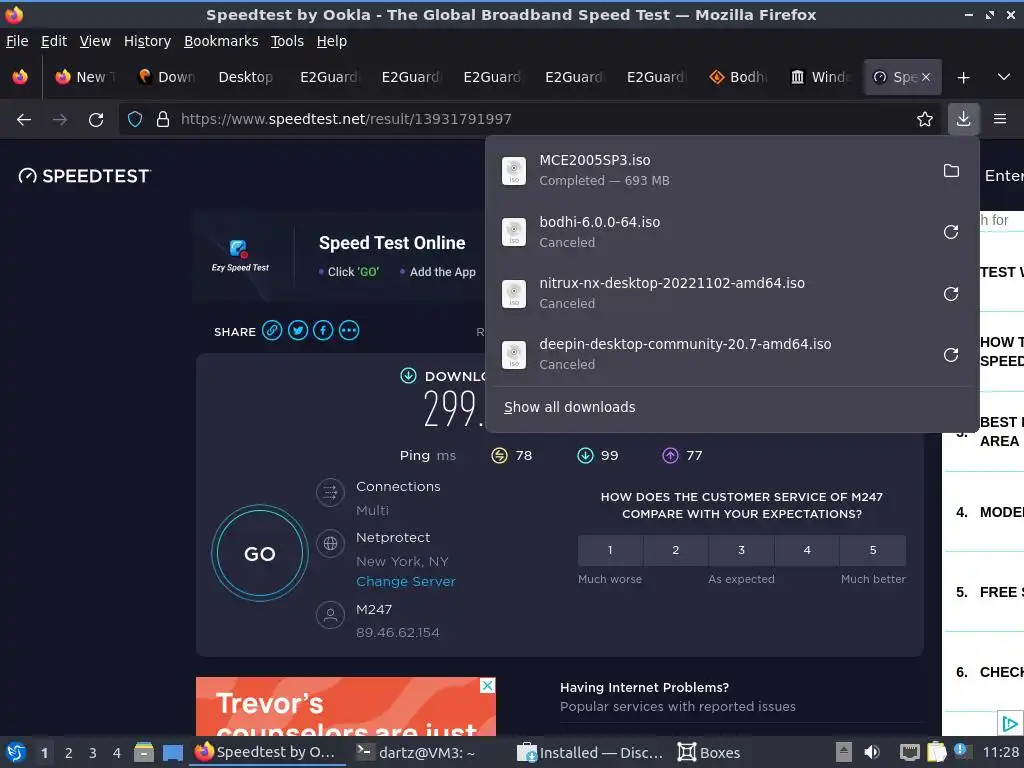The width and height of the screenshot is (1024, 768).
Task: Switch to workspace 3
Action: (x=93, y=753)
